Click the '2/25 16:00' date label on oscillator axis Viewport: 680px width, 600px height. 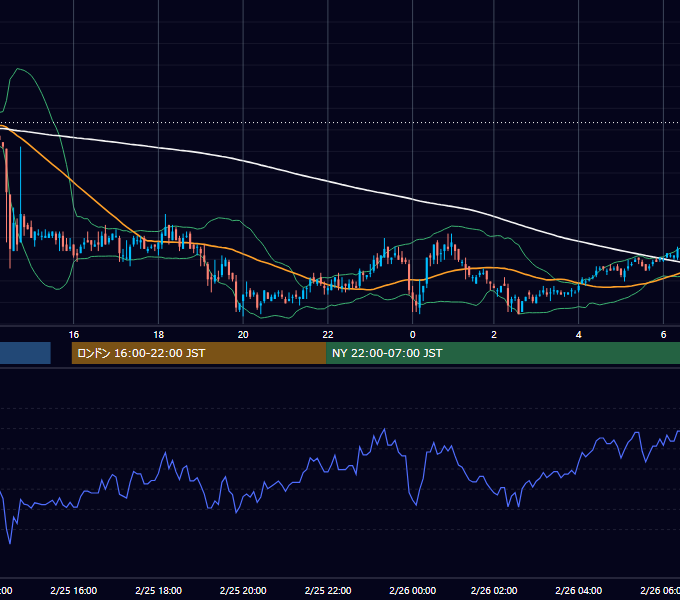tap(74, 590)
